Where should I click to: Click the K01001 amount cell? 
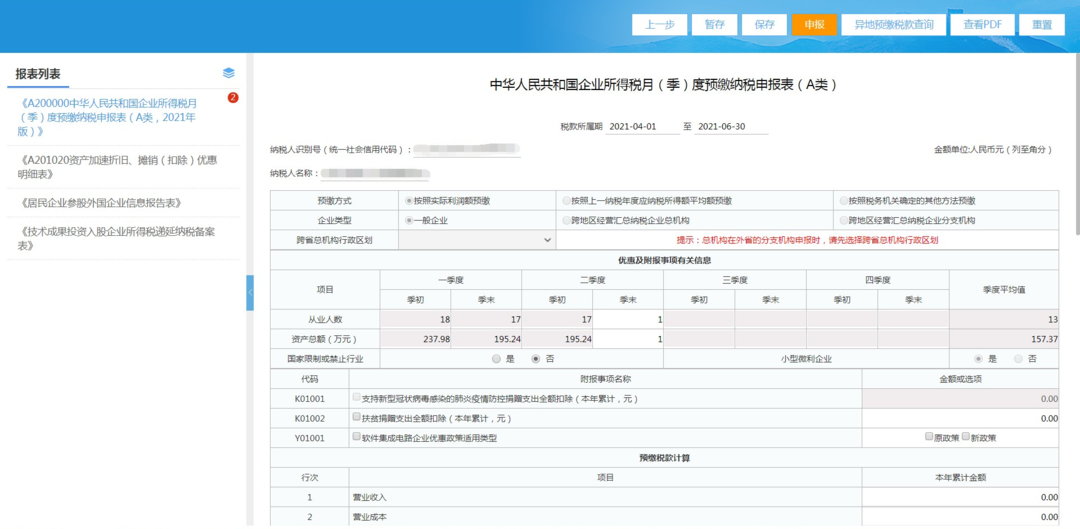(x=960, y=398)
